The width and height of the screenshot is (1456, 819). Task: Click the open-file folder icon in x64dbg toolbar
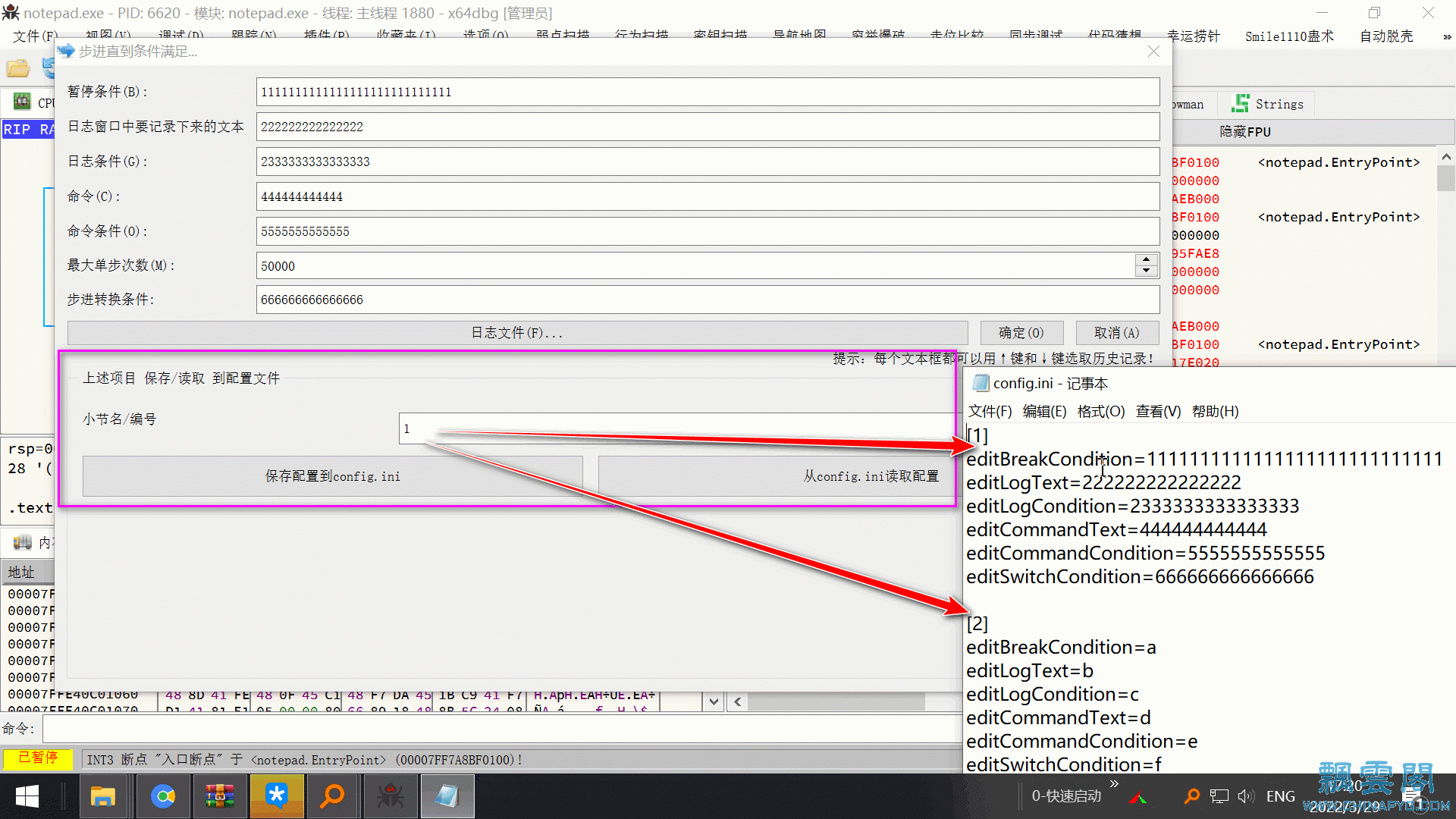tap(18, 68)
